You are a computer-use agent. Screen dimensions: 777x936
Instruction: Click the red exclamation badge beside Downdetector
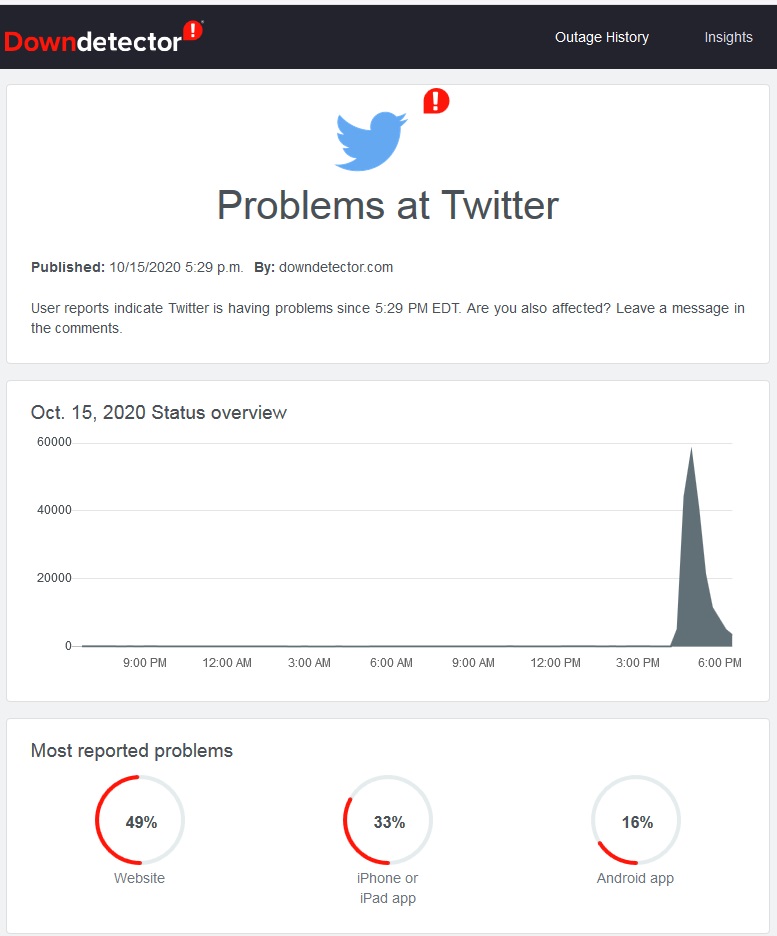(x=193, y=30)
